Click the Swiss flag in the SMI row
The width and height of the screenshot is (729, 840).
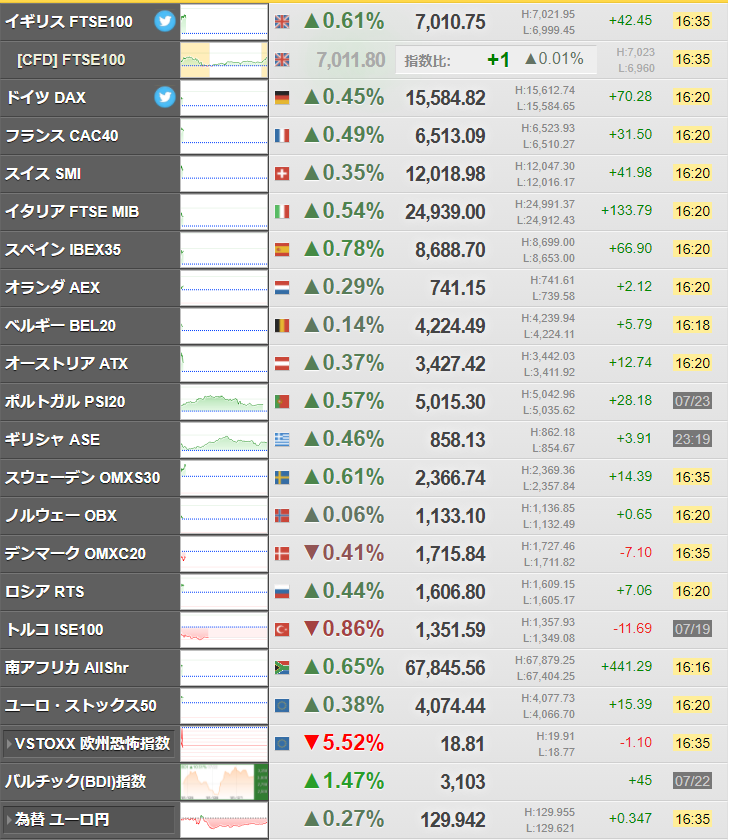coord(282,174)
